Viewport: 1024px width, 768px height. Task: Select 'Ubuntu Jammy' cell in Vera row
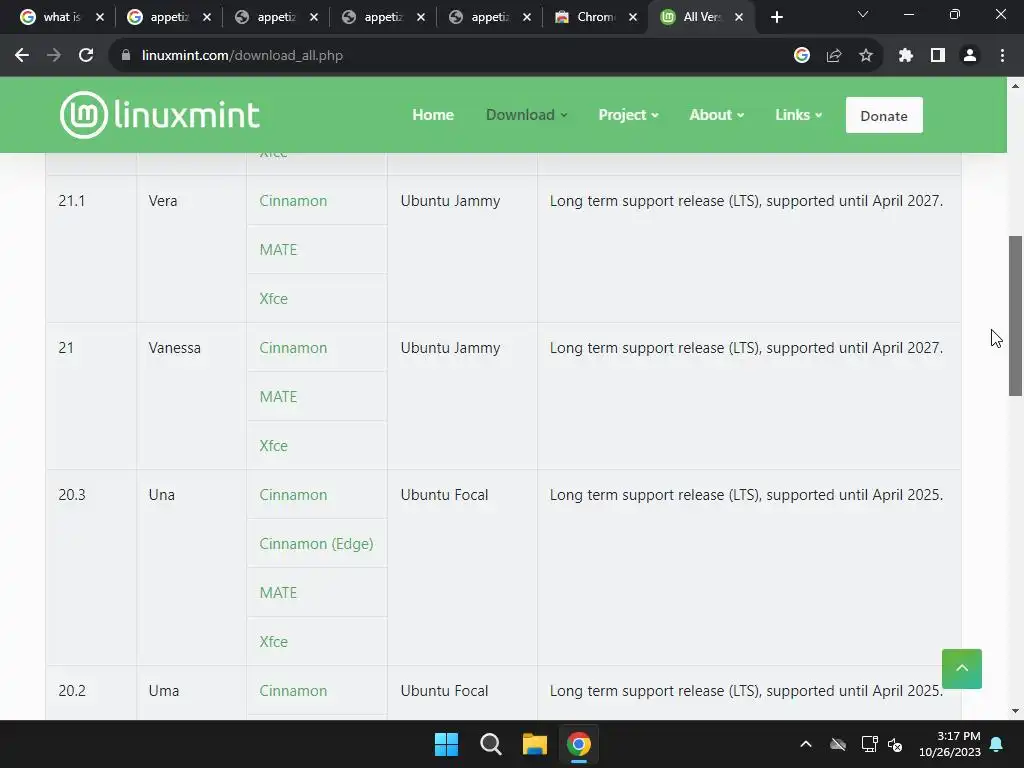(x=450, y=201)
